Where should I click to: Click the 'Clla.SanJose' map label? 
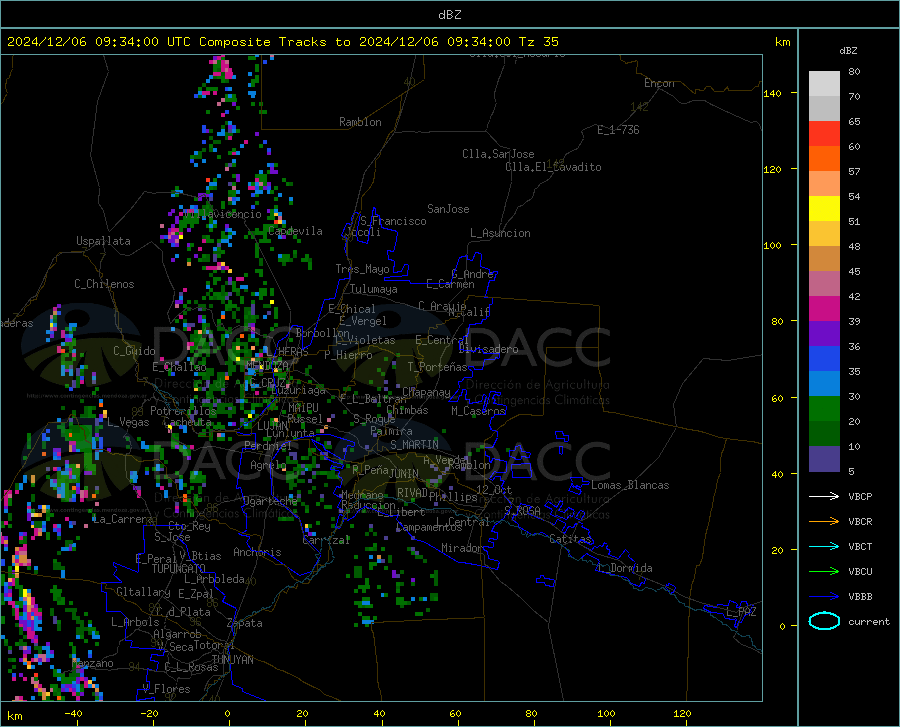tap(498, 154)
